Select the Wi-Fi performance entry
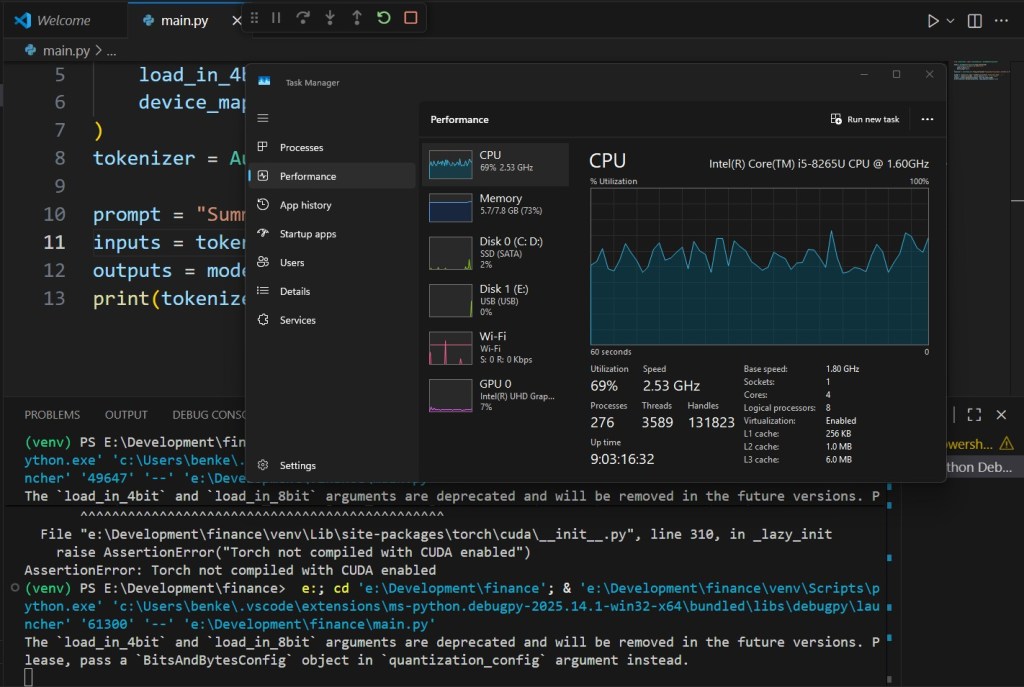This screenshot has height=687, width=1024. 495,347
